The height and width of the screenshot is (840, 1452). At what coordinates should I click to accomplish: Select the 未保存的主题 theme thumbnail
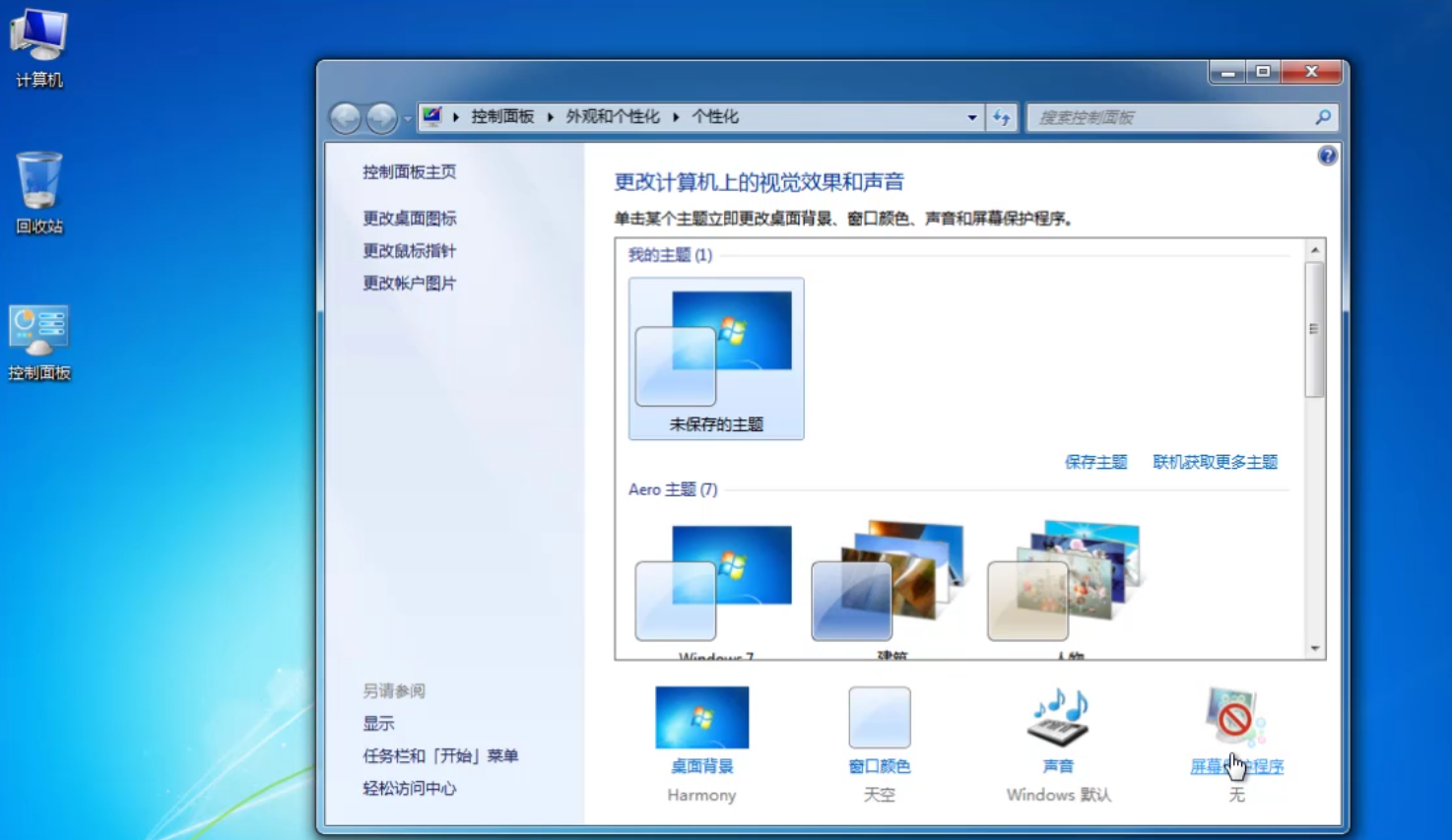(x=716, y=358)
